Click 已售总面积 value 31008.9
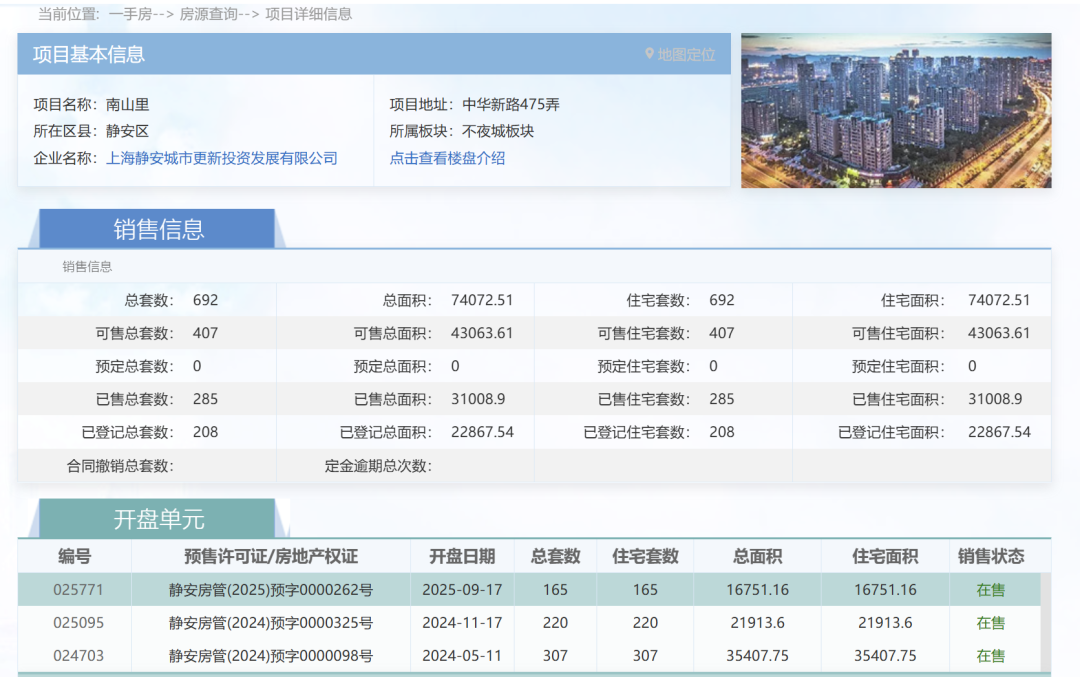Image resolution: width=1080 pixels, height=677 pixels. [478, 399]
